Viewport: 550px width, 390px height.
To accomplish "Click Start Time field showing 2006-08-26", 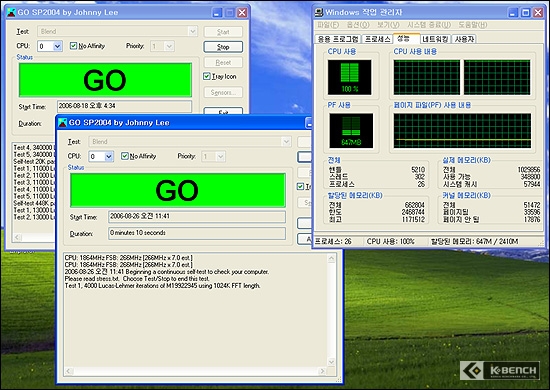I will (197, 216).
